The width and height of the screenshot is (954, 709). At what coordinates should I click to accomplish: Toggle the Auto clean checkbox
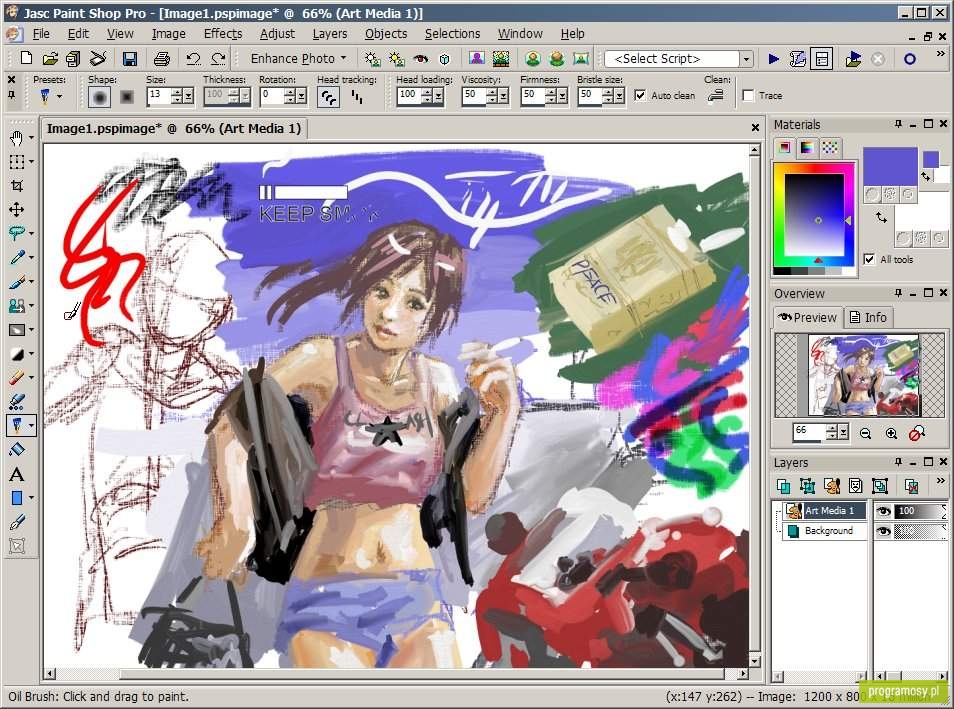(640, 95)
